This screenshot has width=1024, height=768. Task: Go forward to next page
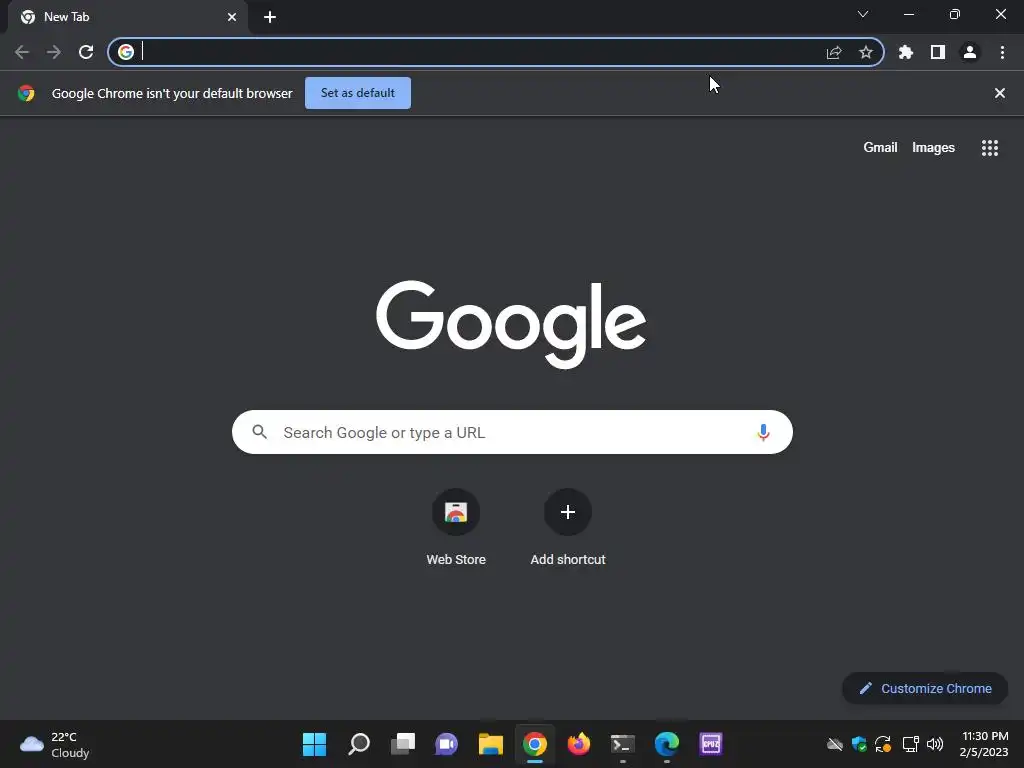(x=54, y=52)
